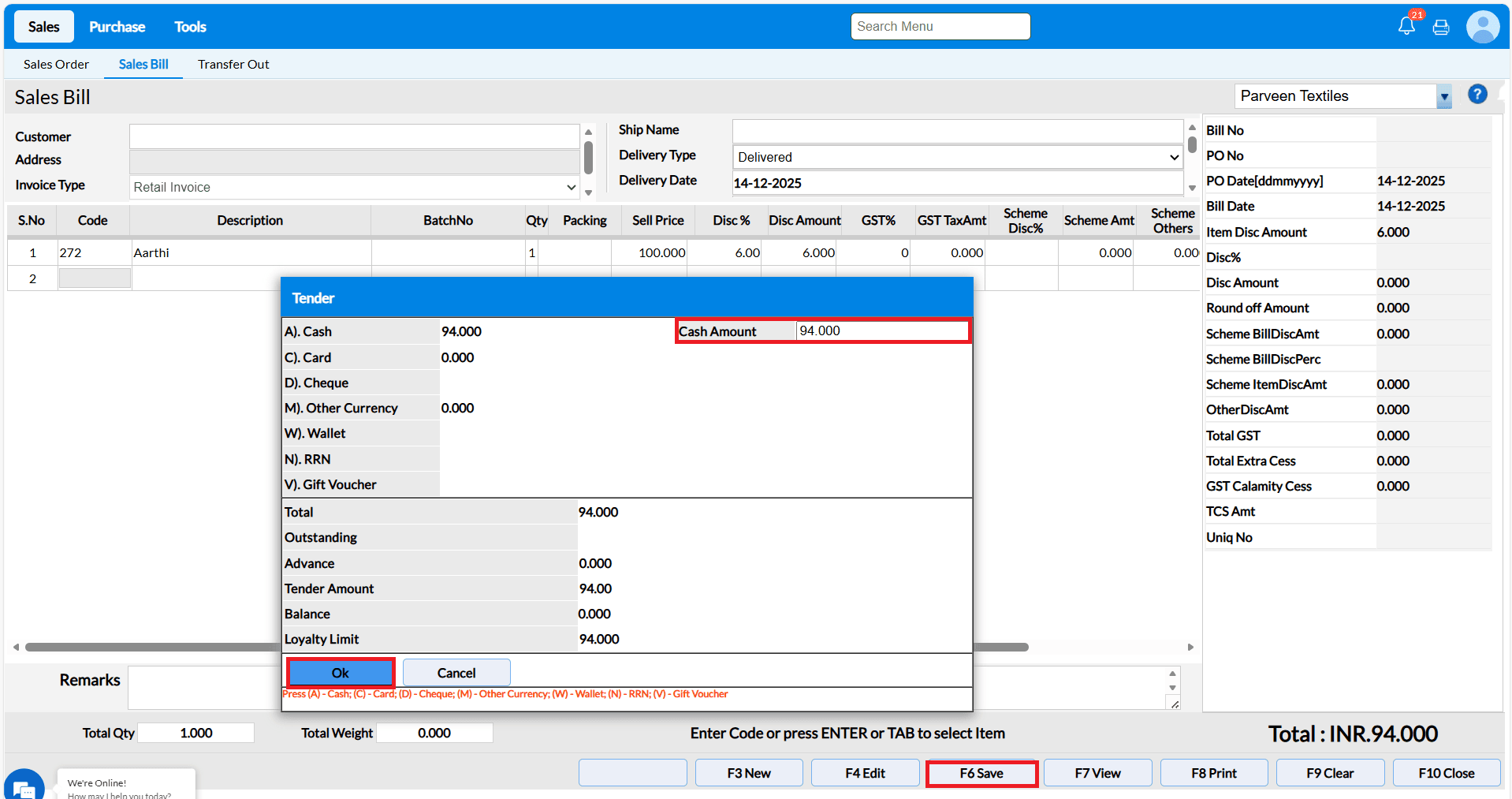Click the Remarks box resize handle
The width and height of the screenshot is (1512, 799).
click(x=1175, y=704)
